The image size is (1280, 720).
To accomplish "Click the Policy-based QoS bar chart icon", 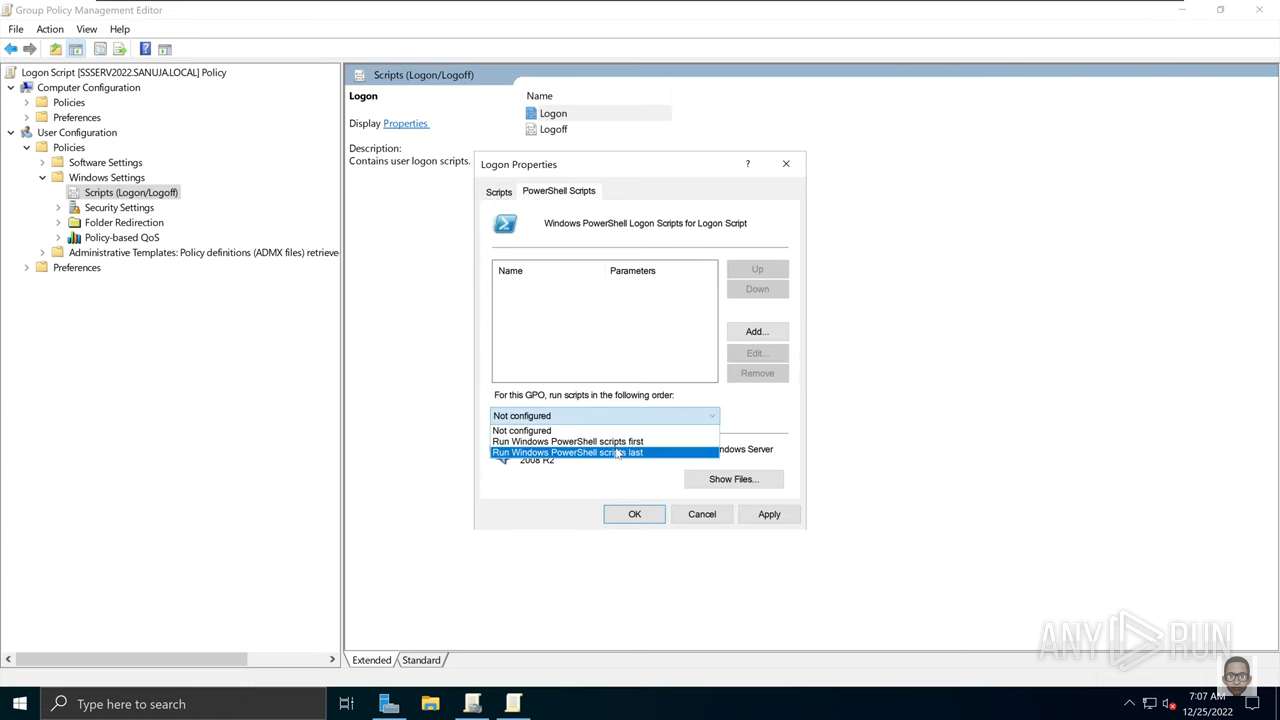I will click(74, 237).
